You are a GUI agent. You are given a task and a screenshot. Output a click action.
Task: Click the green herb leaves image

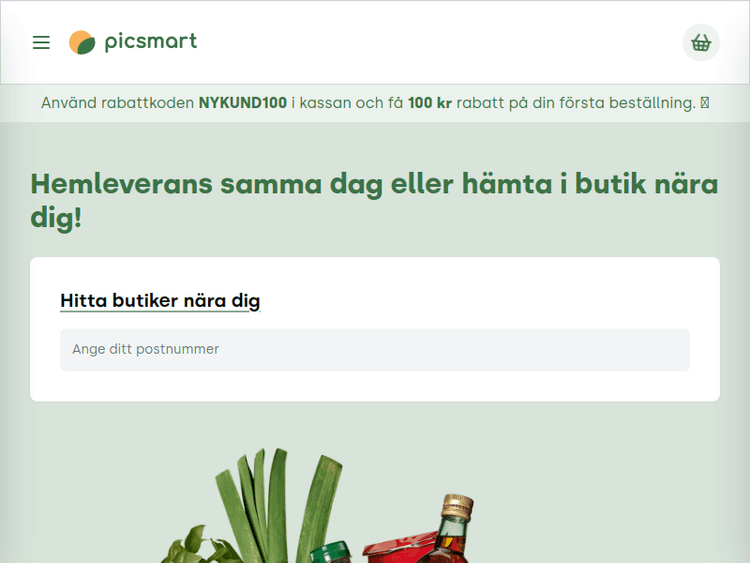pyautogui.click(x=199, y=545)
